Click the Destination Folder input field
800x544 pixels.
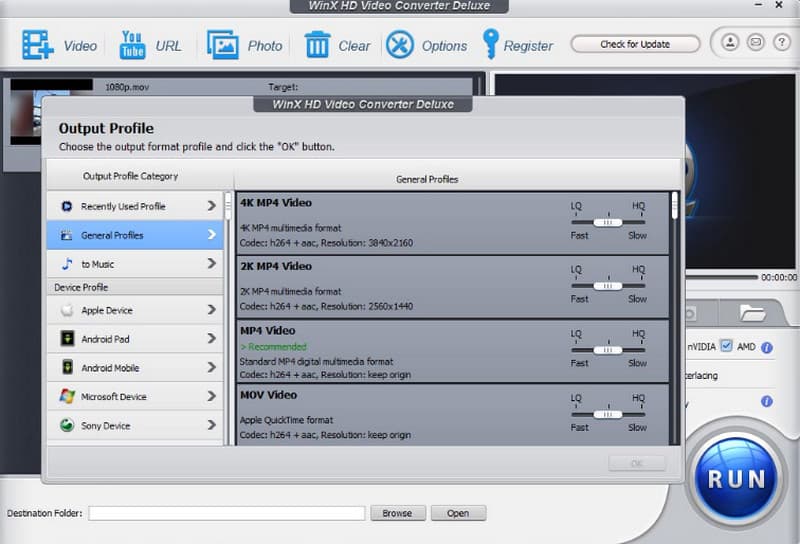pyautogui.click(x=227, y=513)
